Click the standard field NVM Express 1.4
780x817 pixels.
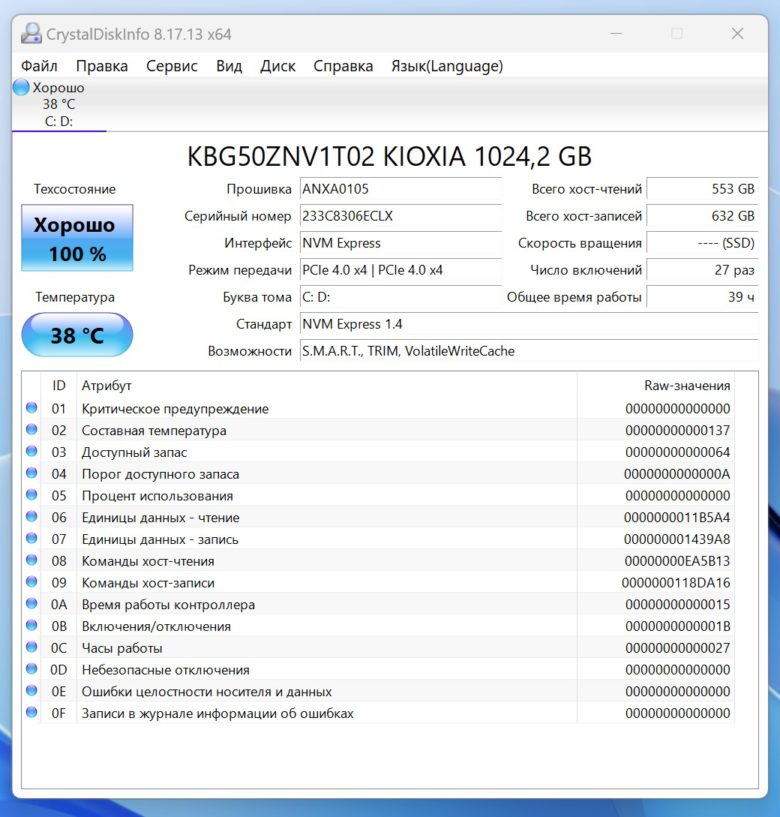tap(529, 324)
